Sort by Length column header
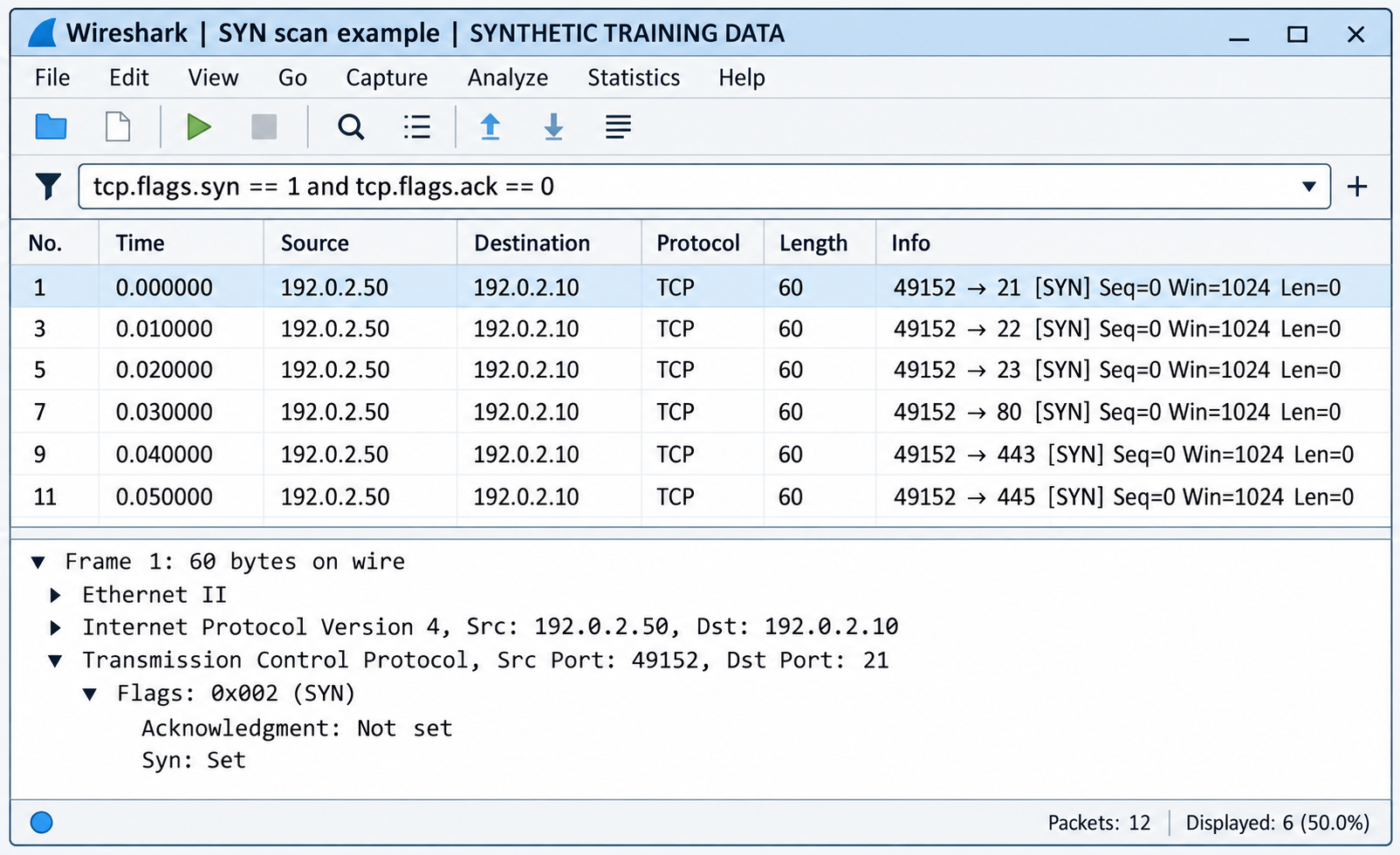The height and width of the screenshot is (855, 1400). [820, 243]
